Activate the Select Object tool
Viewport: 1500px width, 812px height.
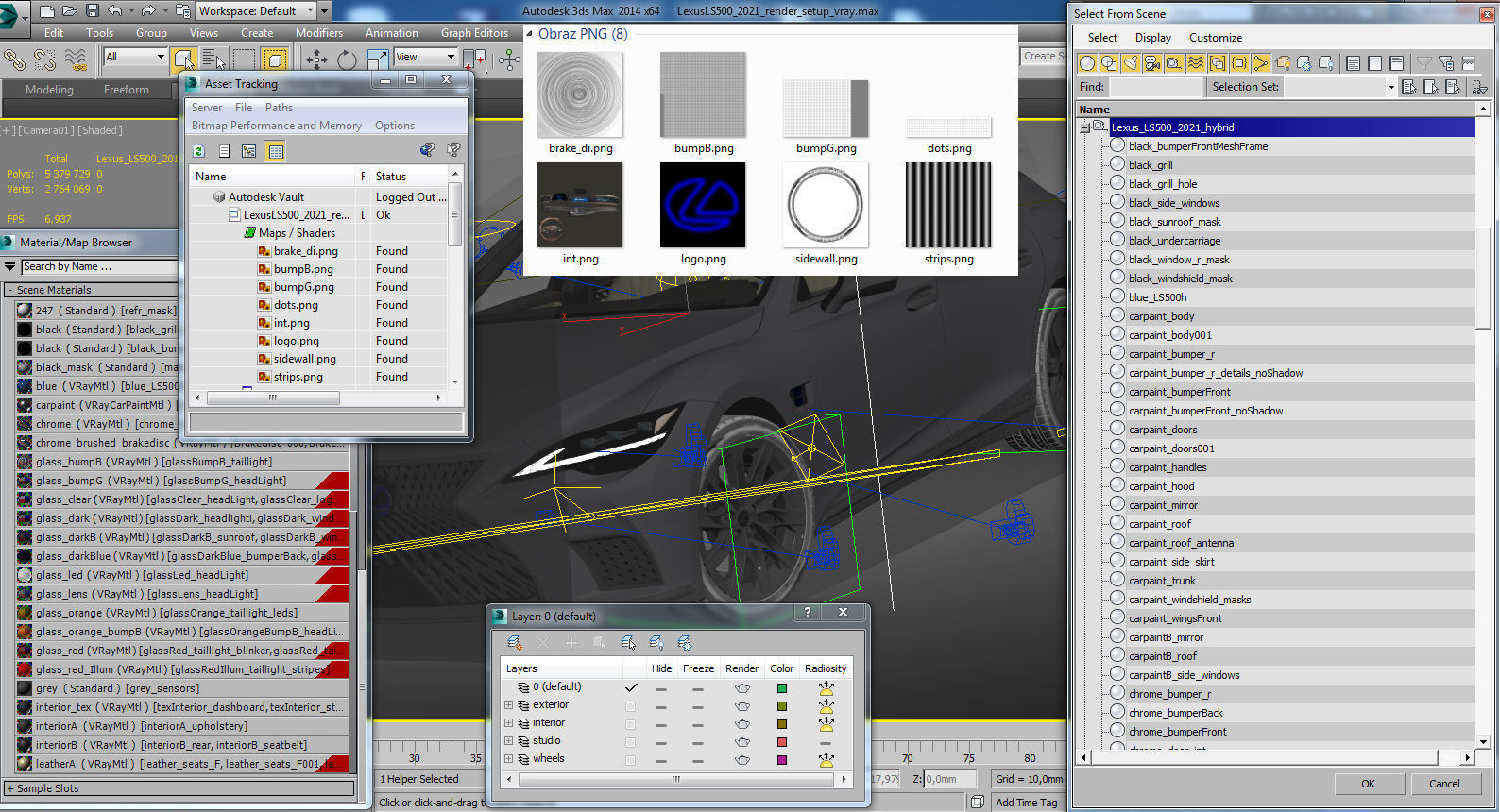183,59
